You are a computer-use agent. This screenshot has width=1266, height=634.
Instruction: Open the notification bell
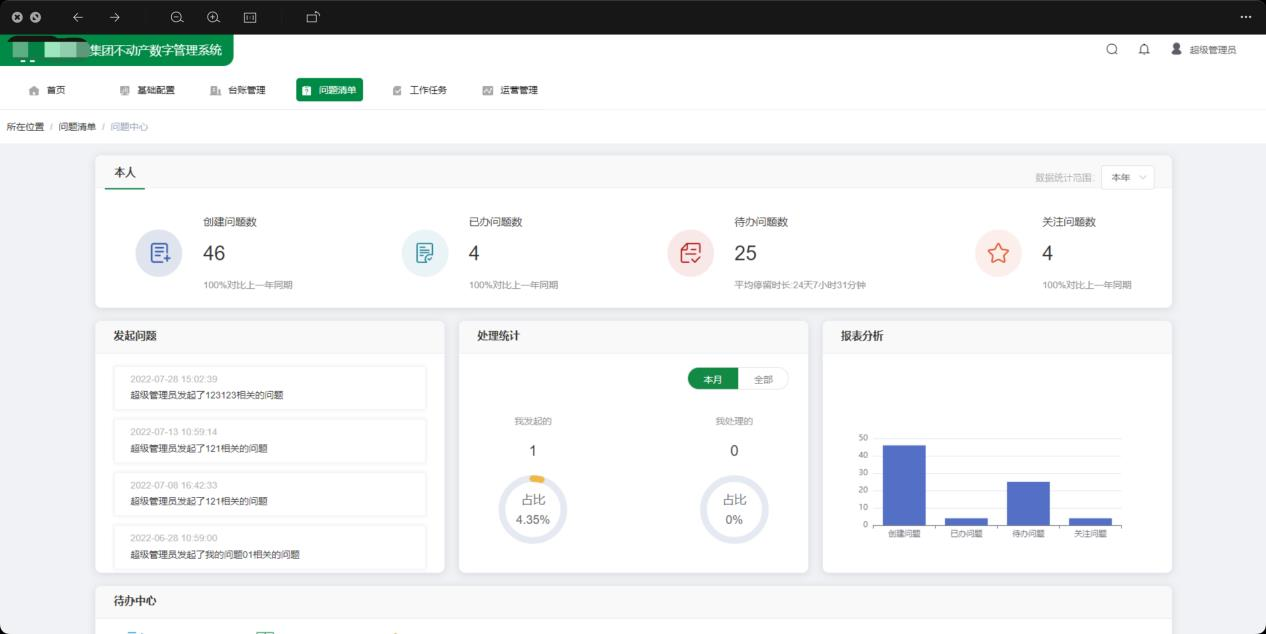(1144, 50)
